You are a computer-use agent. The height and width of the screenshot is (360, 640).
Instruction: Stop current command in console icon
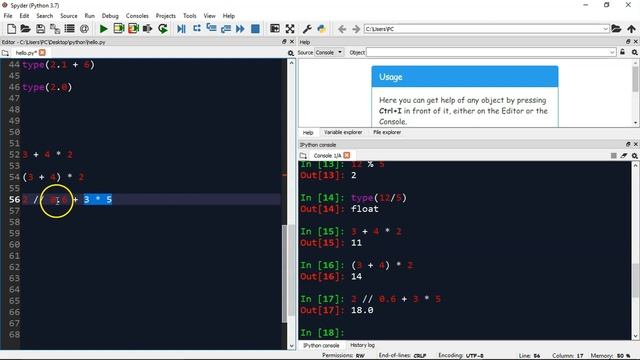(x=613, y=156)
